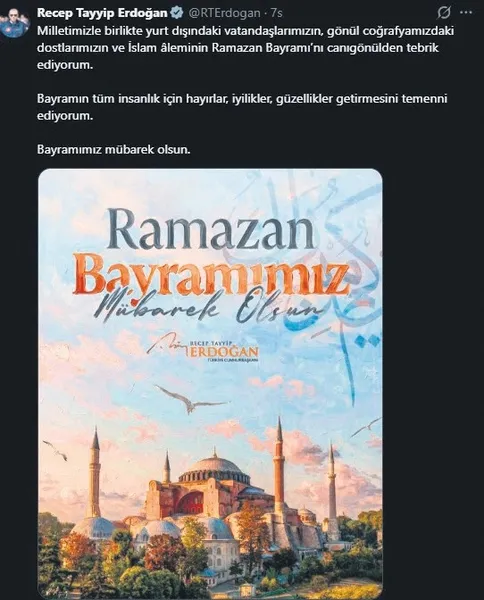The image size is (484, 600).
Task: Open the Grok explain-post icon
Action: coord(443,13)
